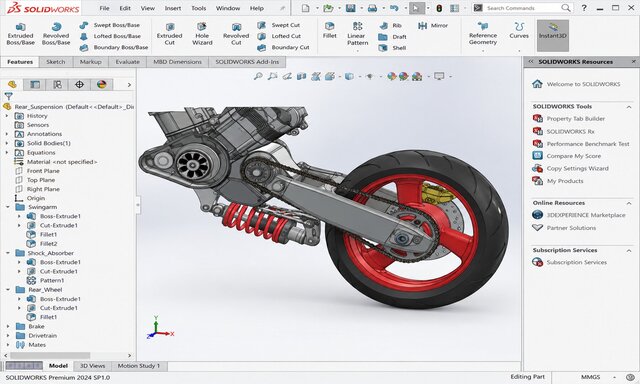Open the 3D Views tab
Screen dimensions: 640x384
[x=93, y=366]
